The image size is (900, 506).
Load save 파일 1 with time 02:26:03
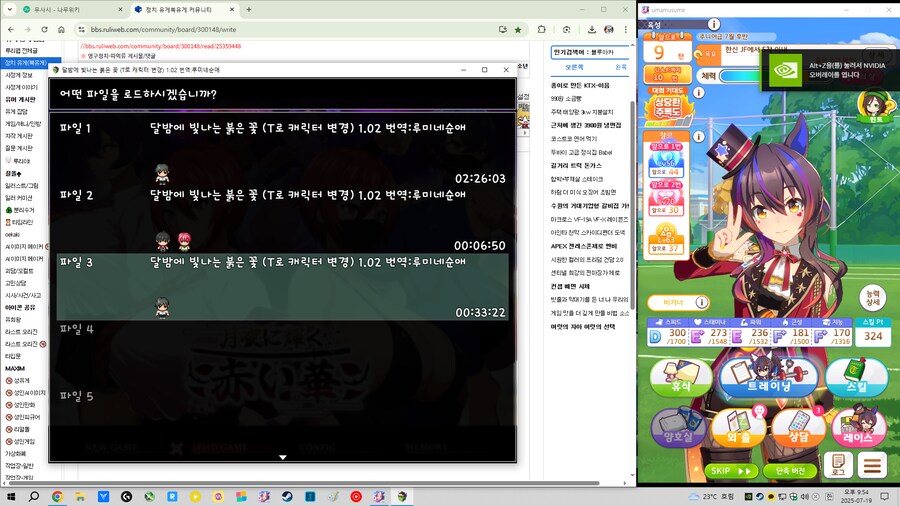tap(282, 153)
